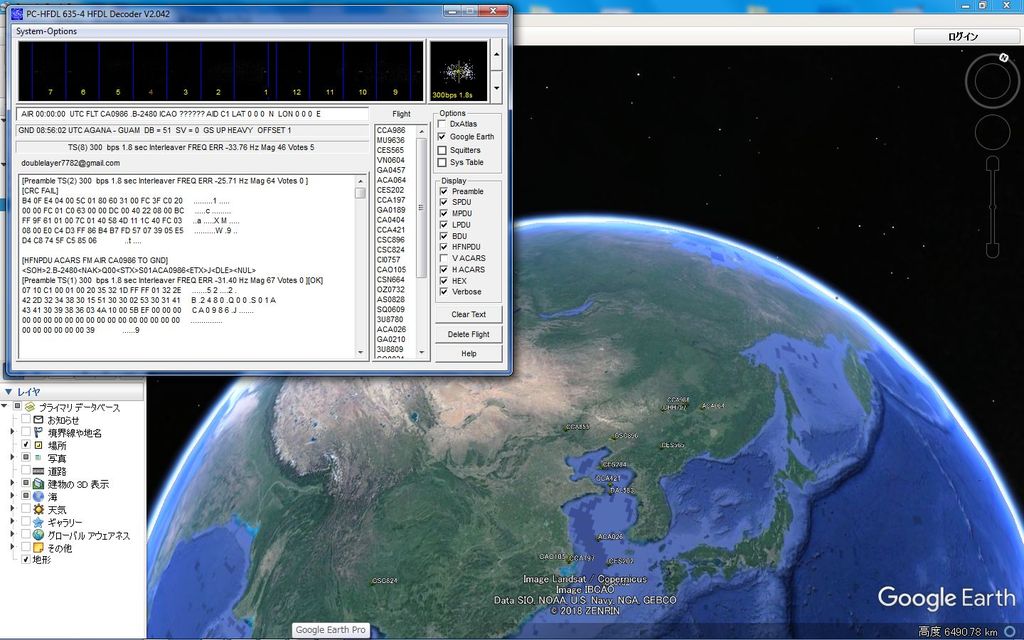Click the グローバルアウェアネス globe icon
The height and width of the screenshot is (640, 1024).
[37, 533]
